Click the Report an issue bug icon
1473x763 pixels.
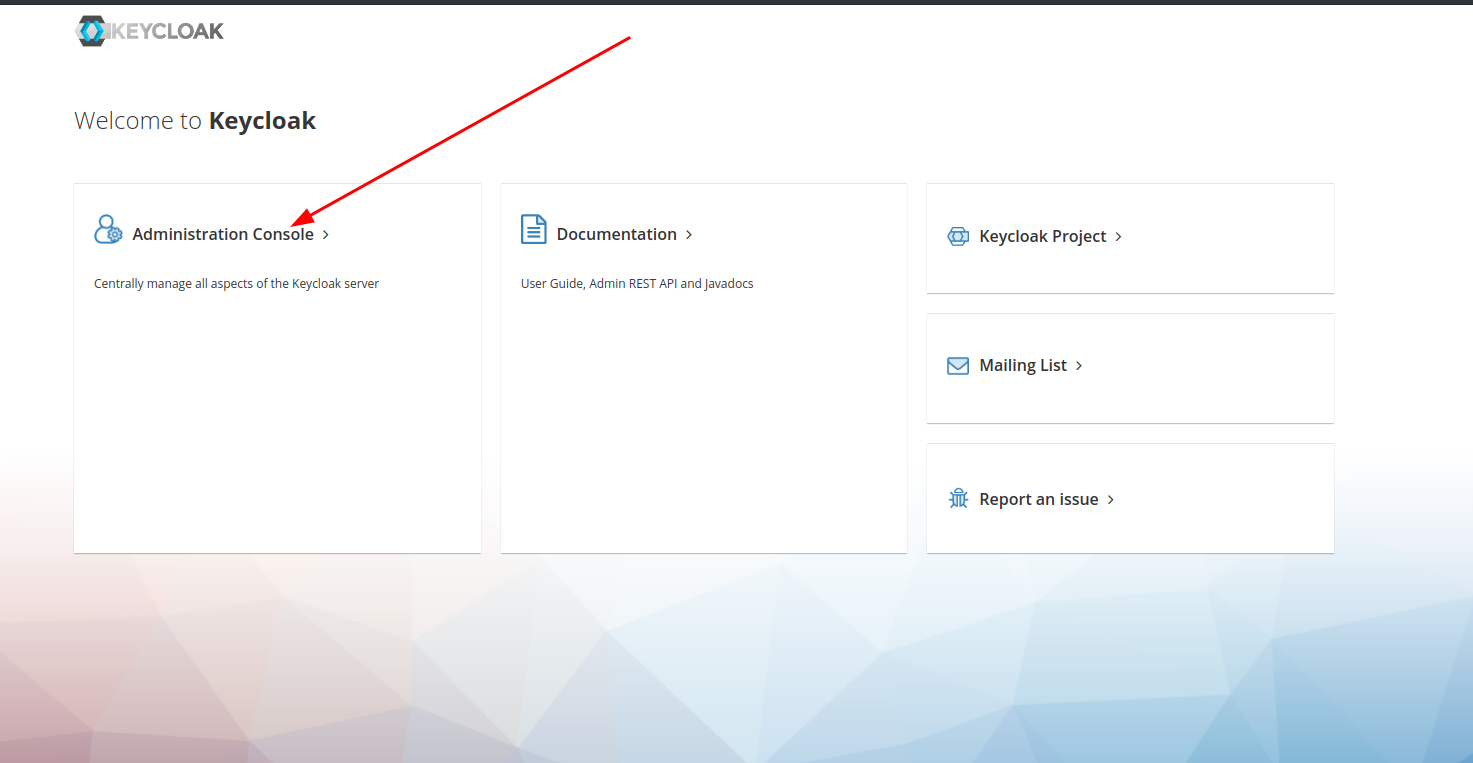pyautogui.click(x=958, y=498)
